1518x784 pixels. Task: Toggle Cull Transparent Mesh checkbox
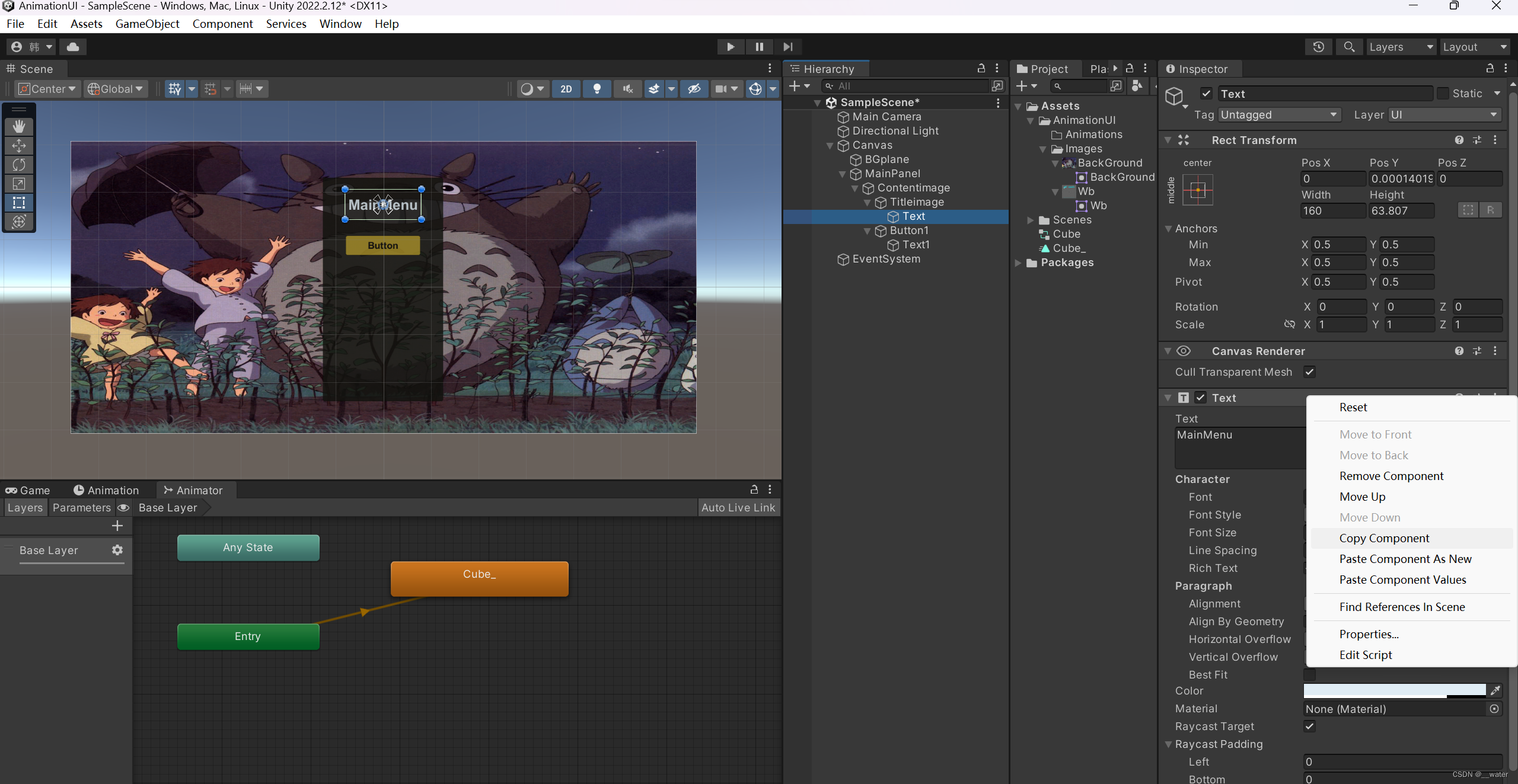coord(1309,372)
